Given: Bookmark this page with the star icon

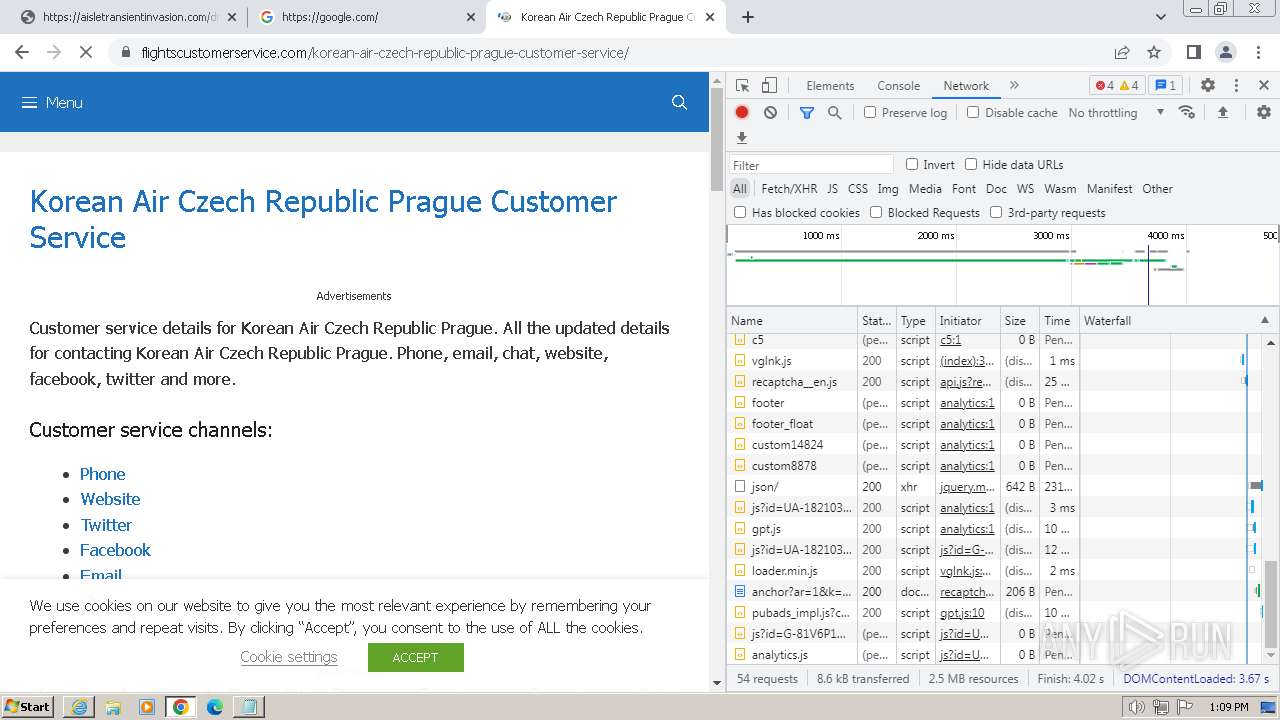Looking at the screenshot, I should tap(1154, 52).
